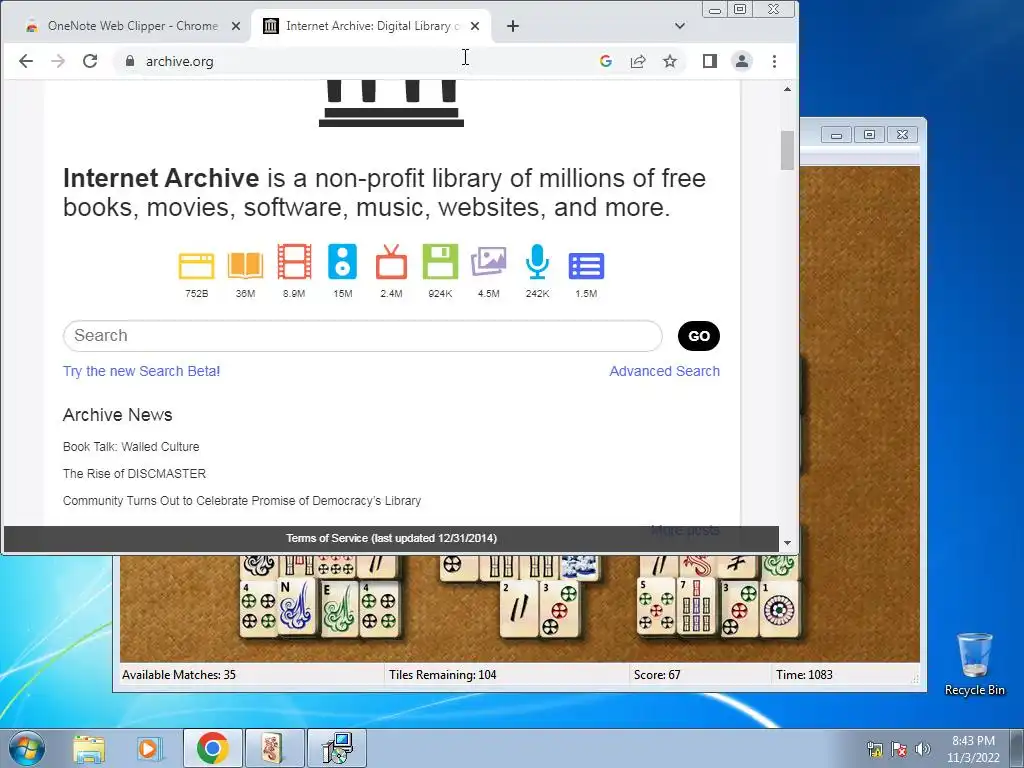The image size is (1024, 768).
Task: Open the Recycle Bin desktop icon
Action: click(x=974, y=664)
